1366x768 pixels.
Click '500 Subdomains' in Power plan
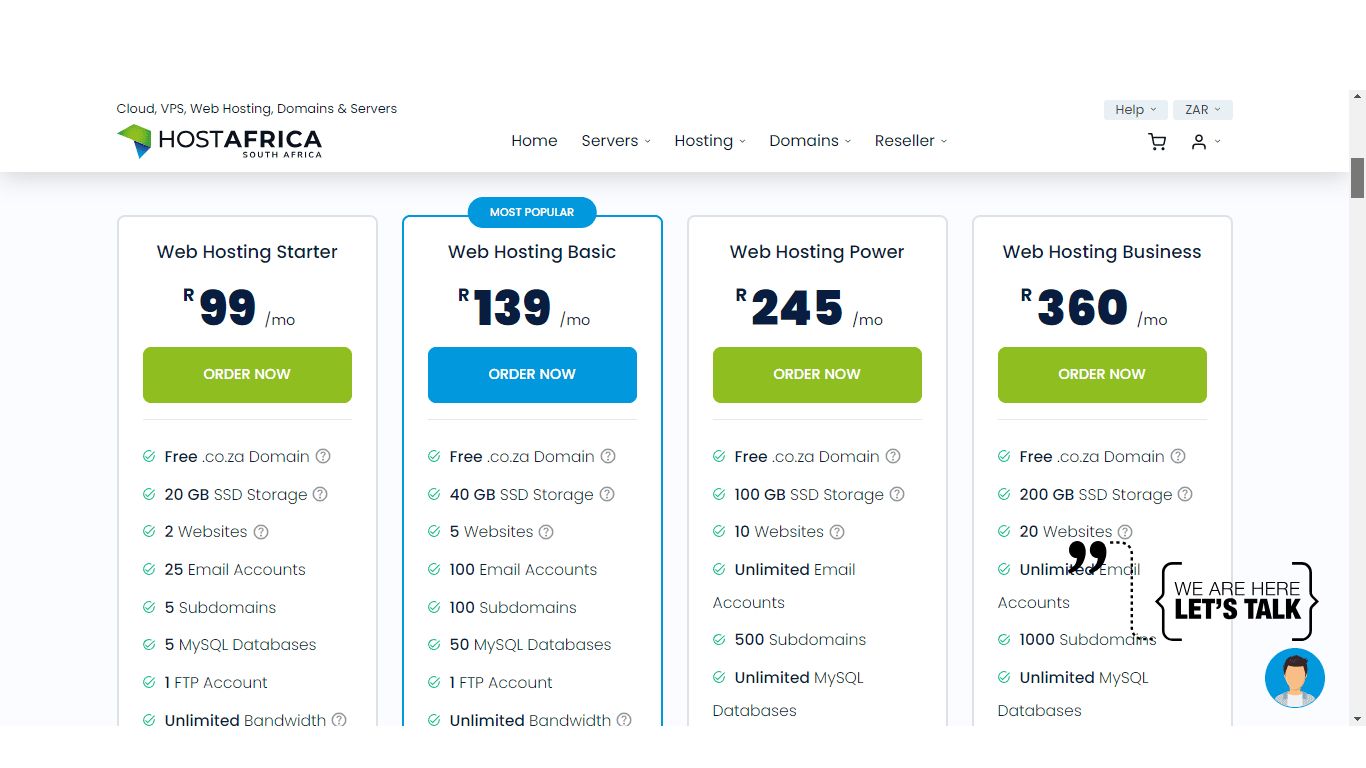[800, 639]
